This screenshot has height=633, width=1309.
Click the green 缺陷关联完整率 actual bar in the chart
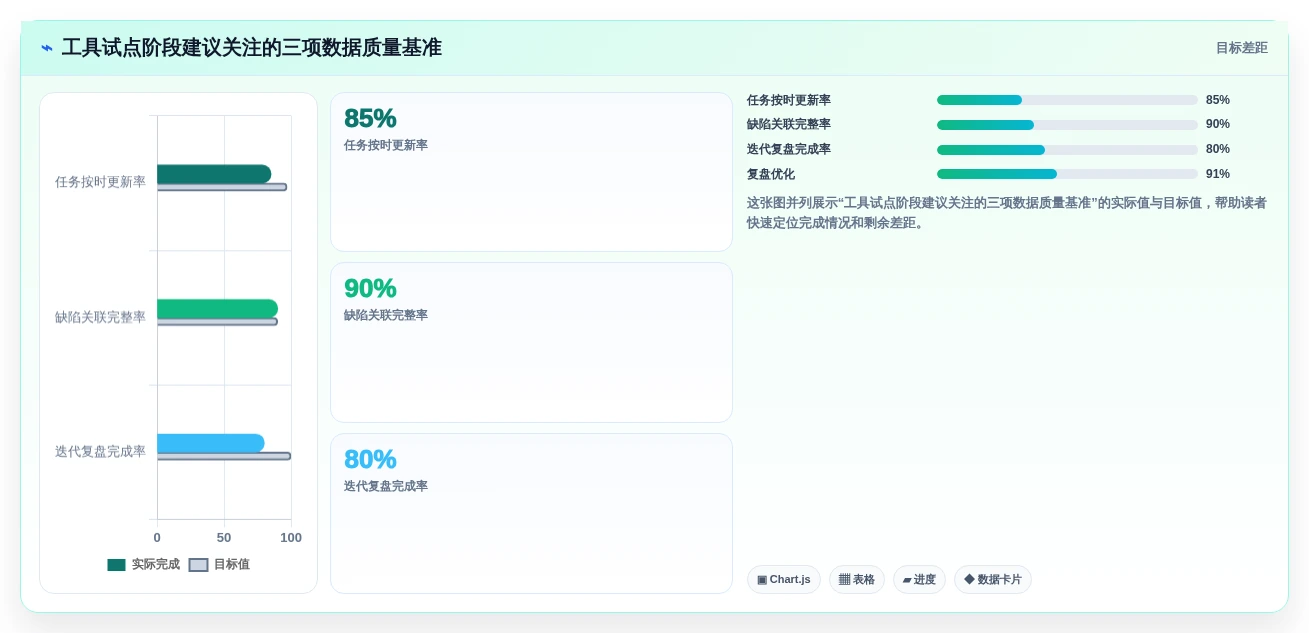tap(217, 309)
